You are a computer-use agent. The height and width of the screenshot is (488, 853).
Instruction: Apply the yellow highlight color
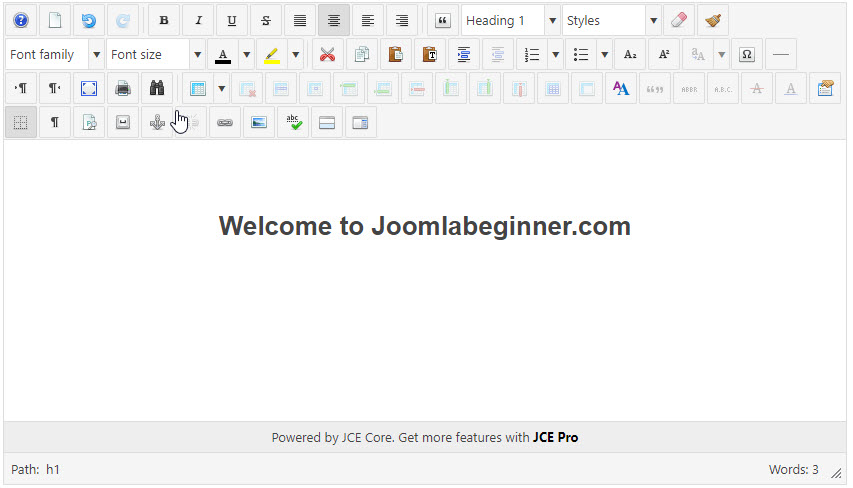coord(271,54)
